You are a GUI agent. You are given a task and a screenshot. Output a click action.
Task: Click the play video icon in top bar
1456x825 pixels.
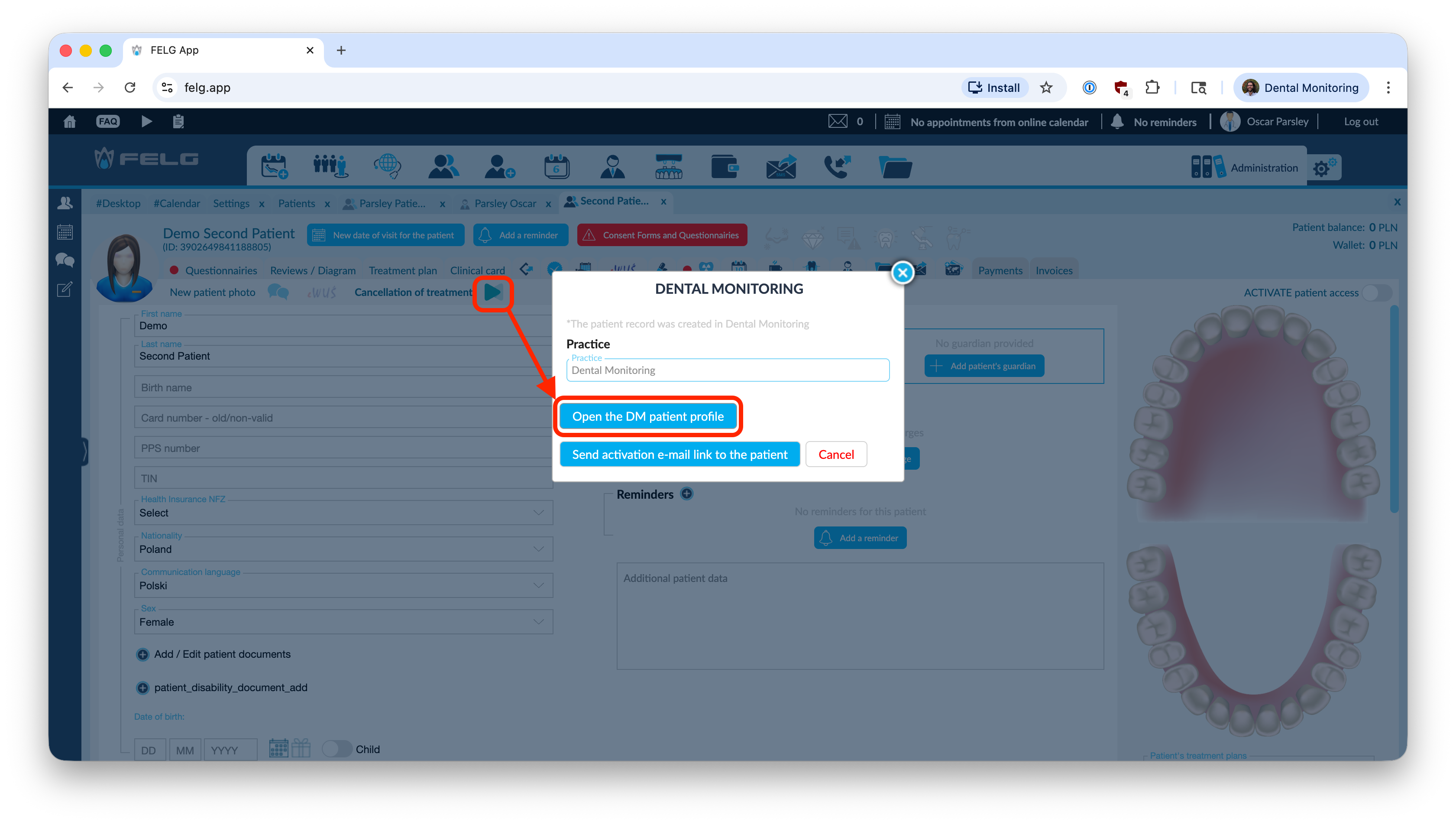(146, 121)
